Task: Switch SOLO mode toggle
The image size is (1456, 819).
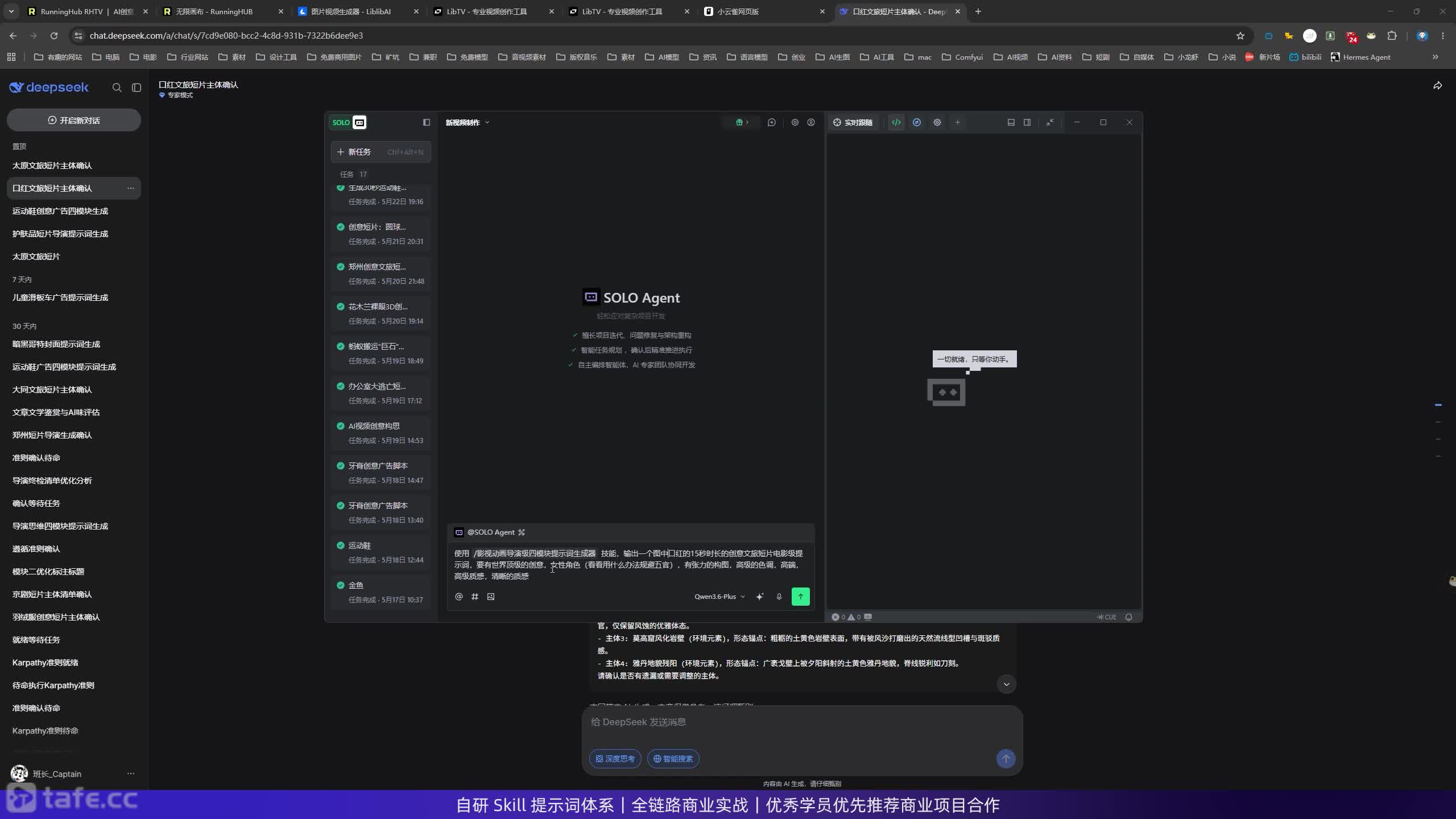Action: 349,122
